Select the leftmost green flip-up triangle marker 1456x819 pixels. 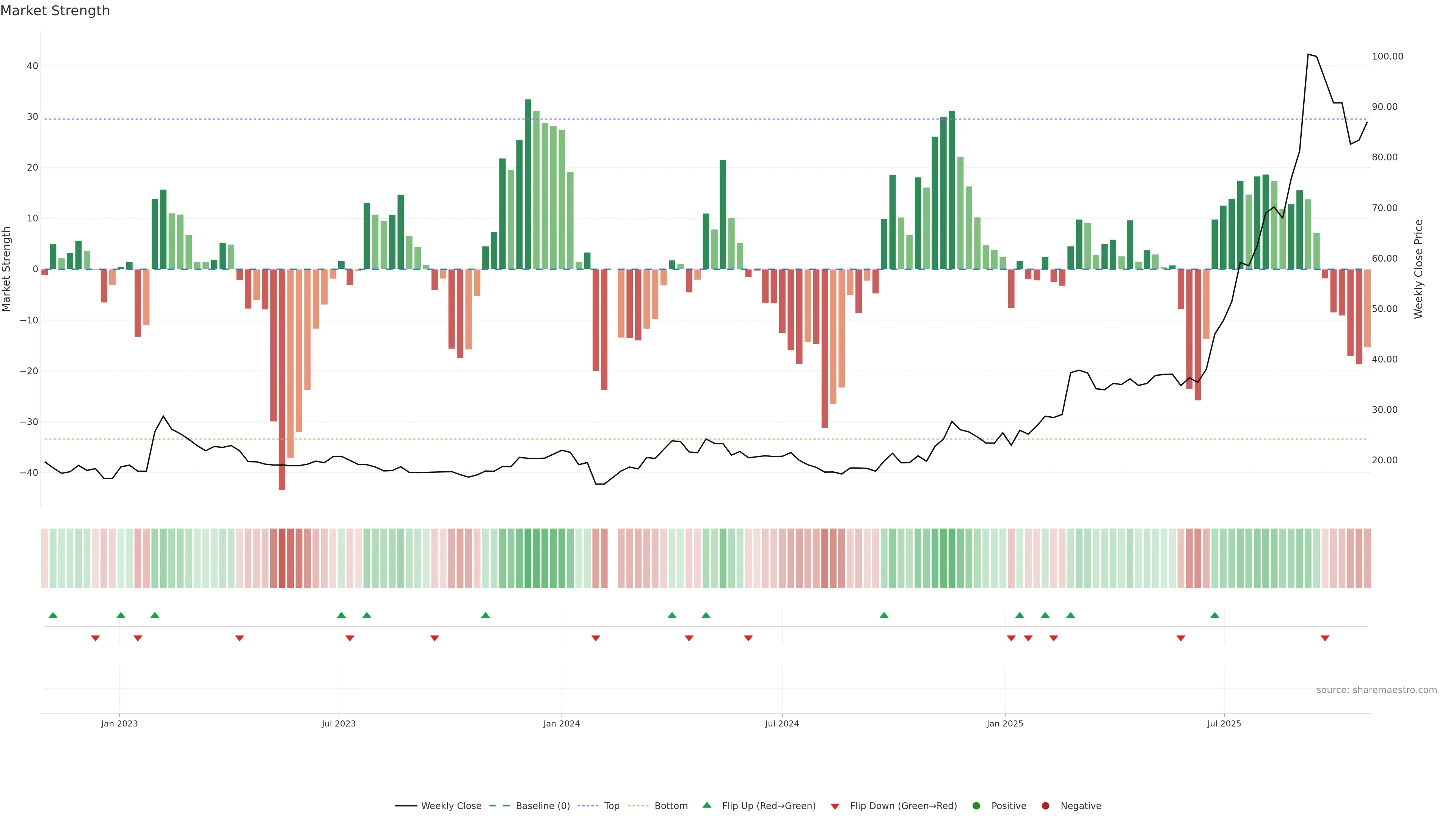(53, 615)
